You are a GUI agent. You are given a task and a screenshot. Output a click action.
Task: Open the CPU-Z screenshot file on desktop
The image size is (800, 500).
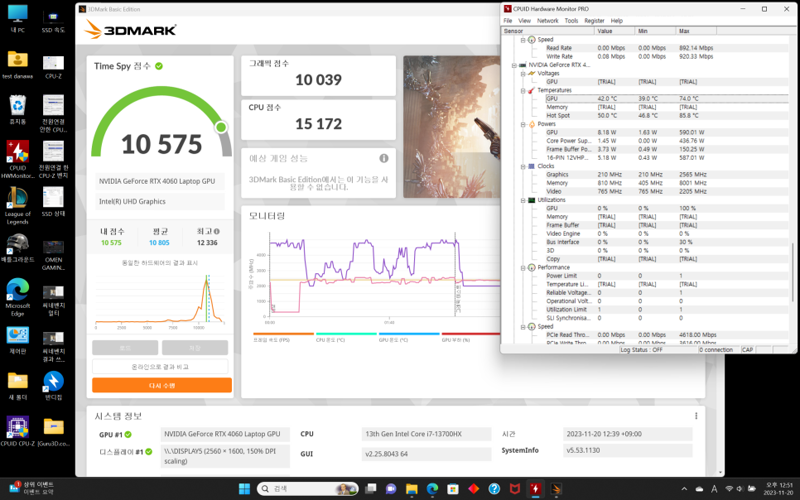click(54, 68)
